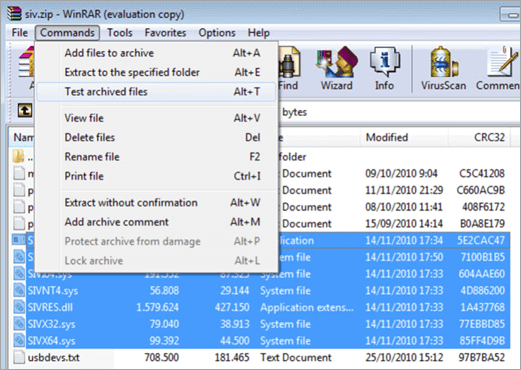Click the Comment toolbar icon

498,69
